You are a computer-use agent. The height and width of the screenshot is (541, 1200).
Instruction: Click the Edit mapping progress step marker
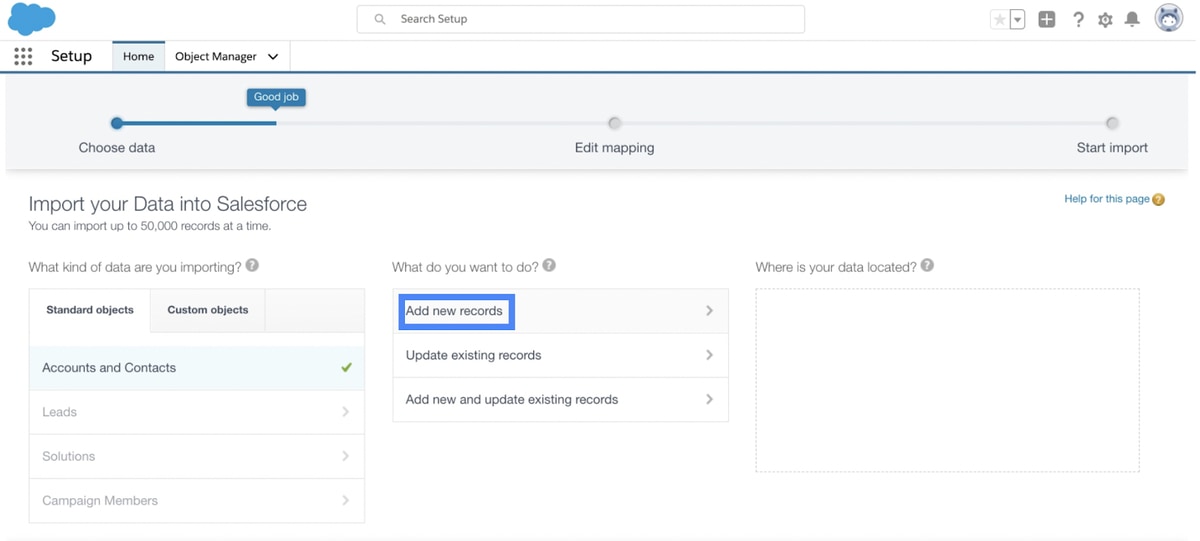pyautogui.click(x=614, y=123)
